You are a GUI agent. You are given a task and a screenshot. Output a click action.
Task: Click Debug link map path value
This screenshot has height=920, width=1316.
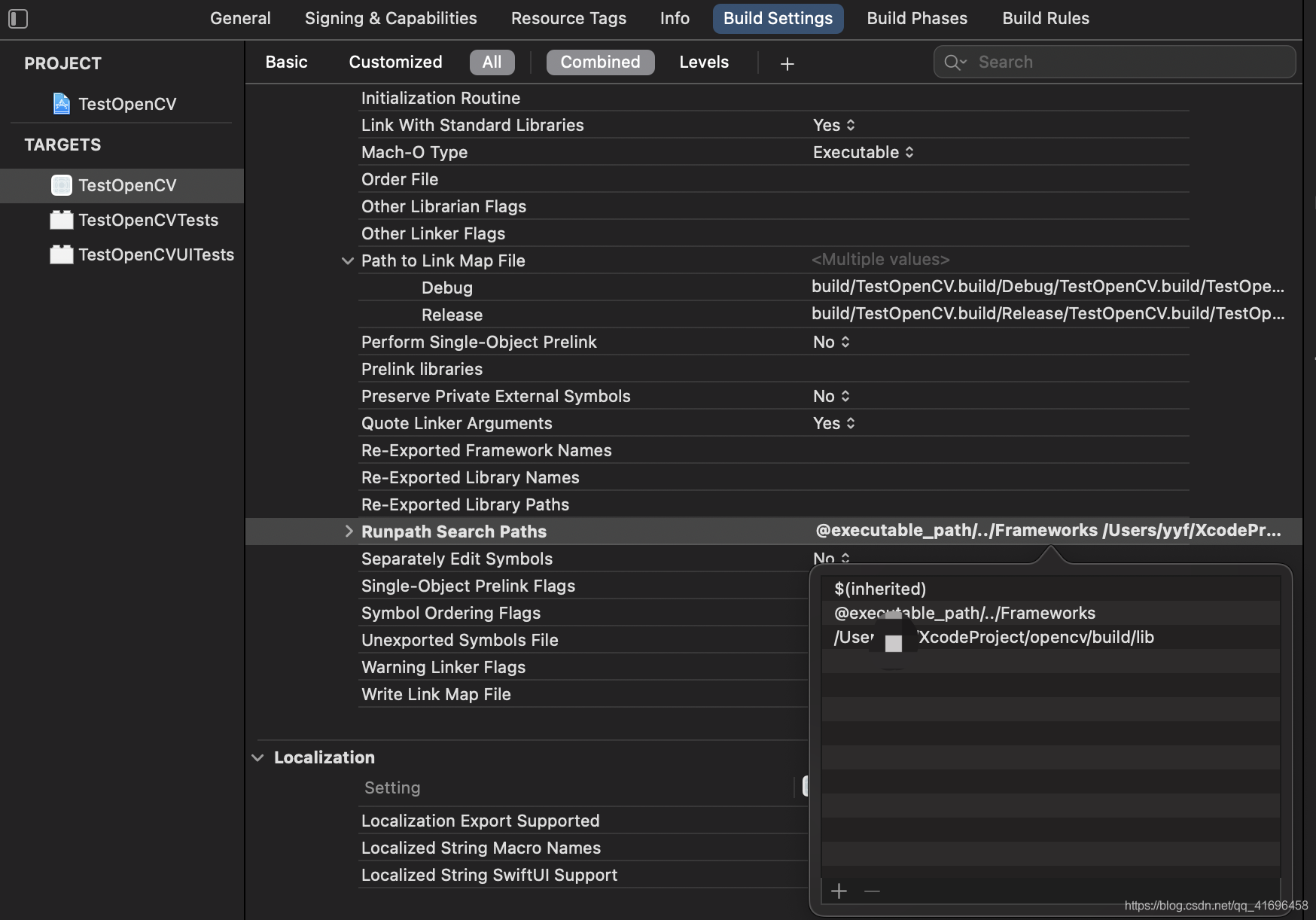pyautogui.click(x=1047, y=286)
